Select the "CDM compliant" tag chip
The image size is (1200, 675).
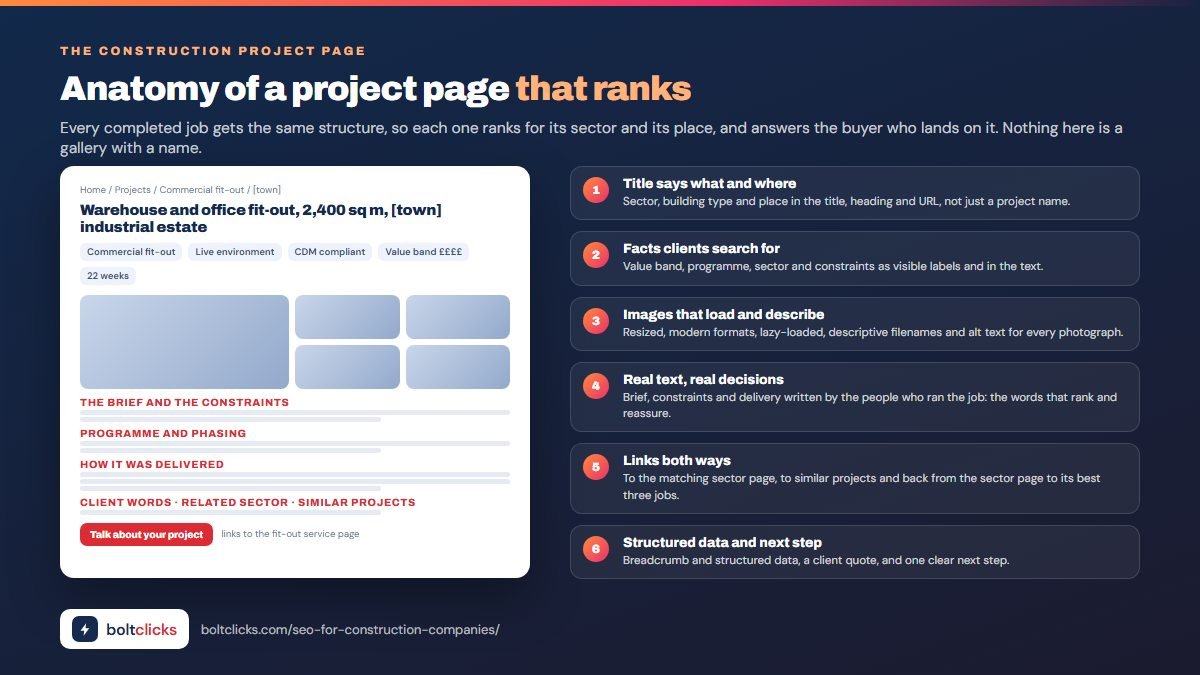click(330, 252)
